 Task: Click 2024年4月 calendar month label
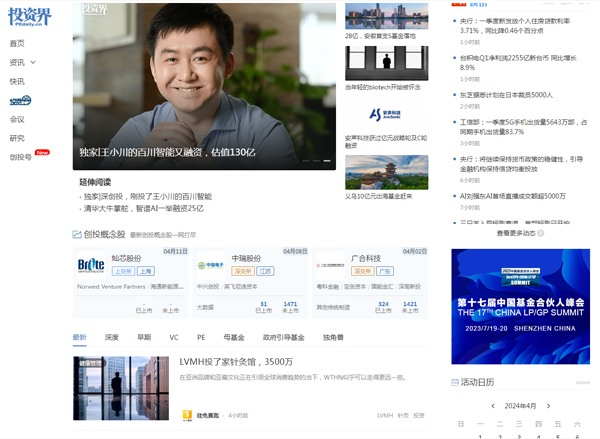point(520,406)
